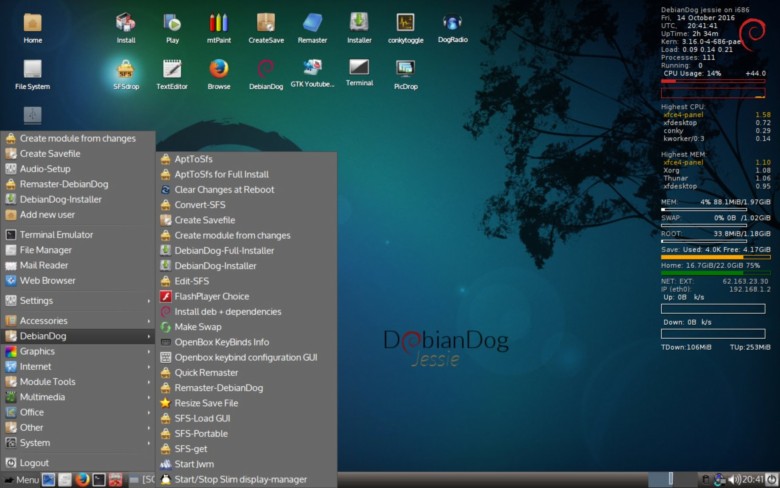Launch the TextEditor desktop icon

tap(172, 75)
